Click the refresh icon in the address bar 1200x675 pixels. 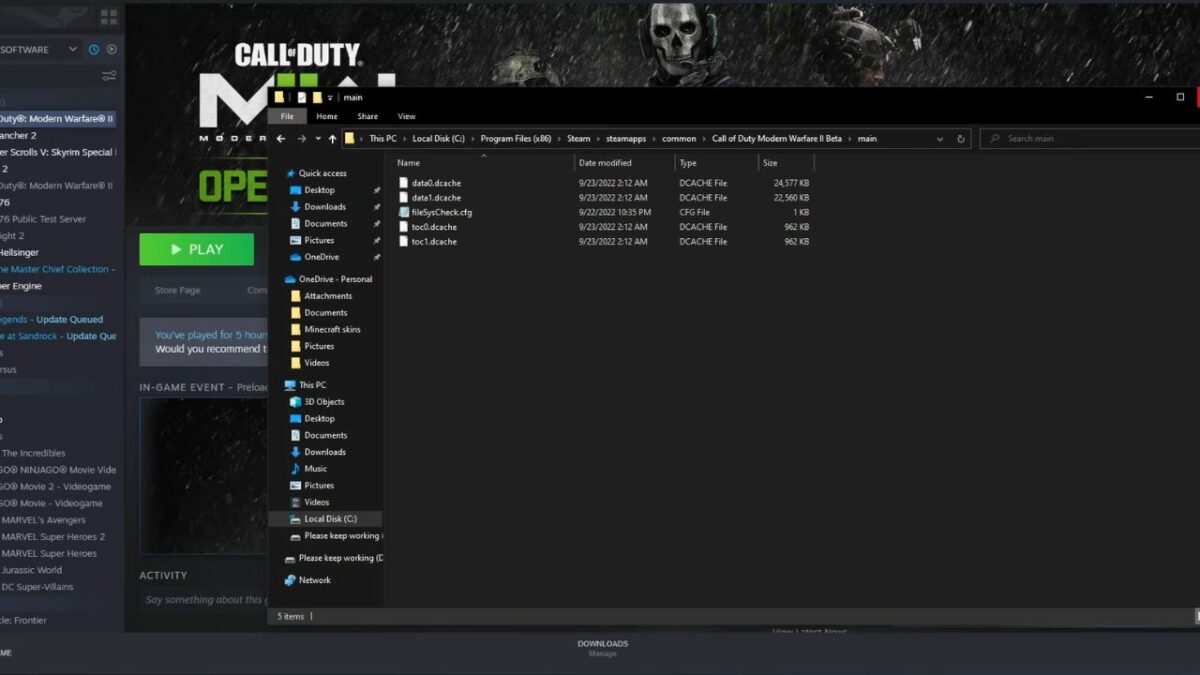point(960,139)
